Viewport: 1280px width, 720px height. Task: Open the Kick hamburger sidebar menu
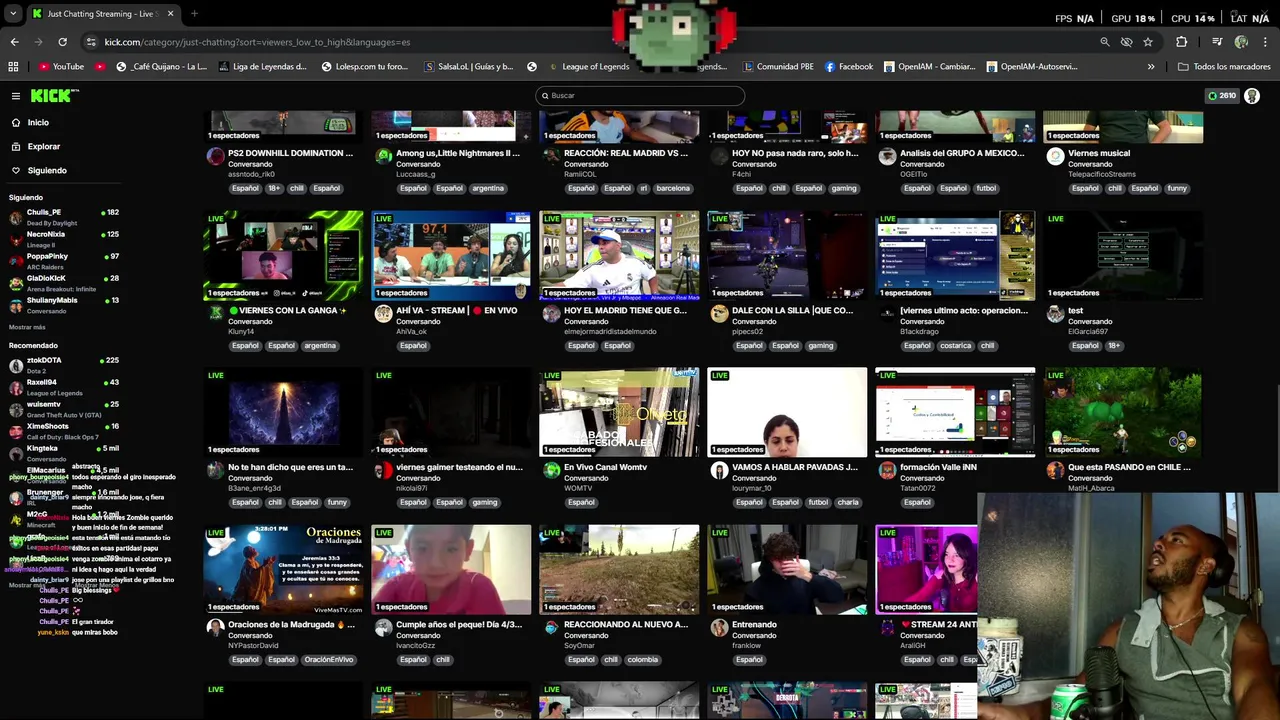coord(16,96)
